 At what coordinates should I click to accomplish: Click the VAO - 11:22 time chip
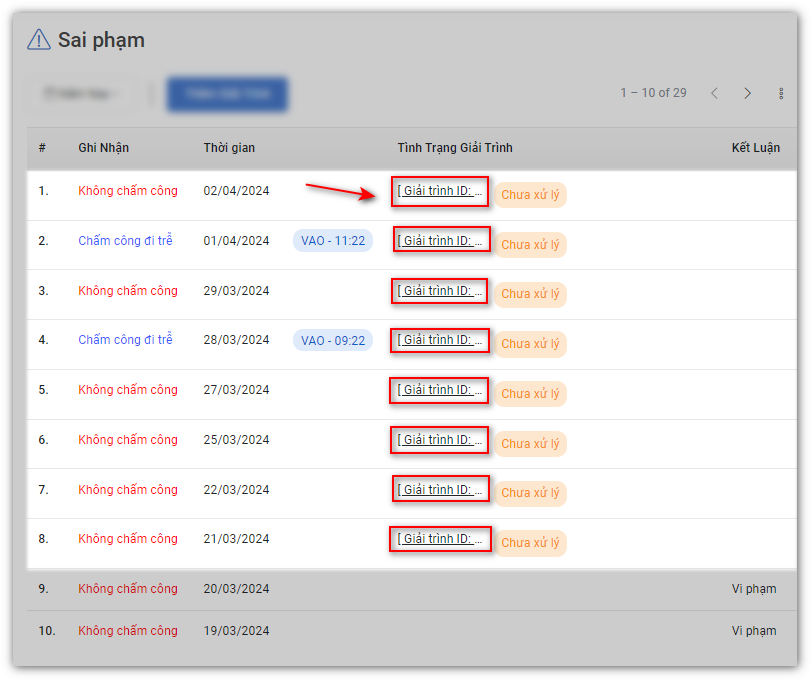click(333, 241)
